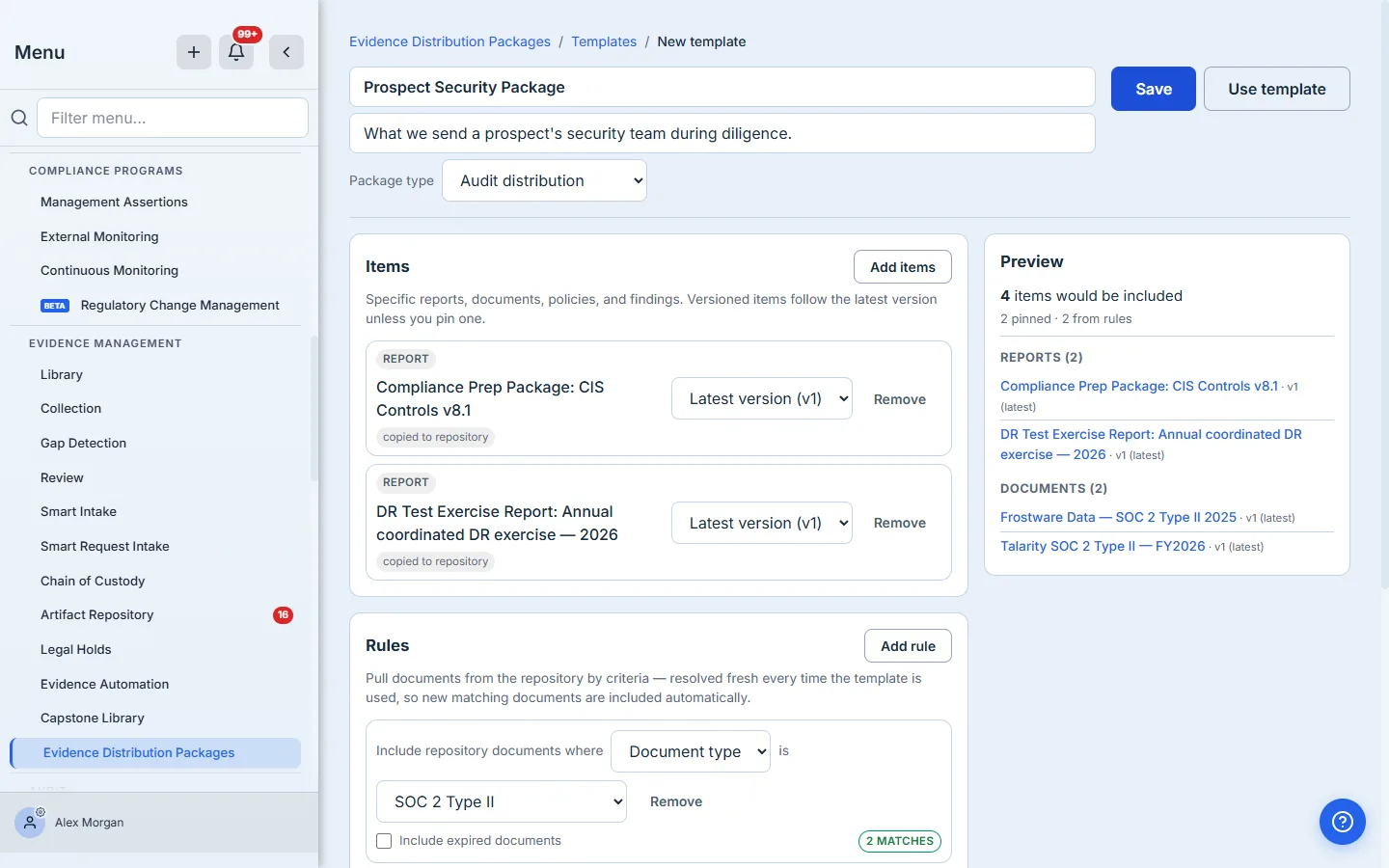Click Add rule button
Viewport: 1389px width, 868px height.
908,646
